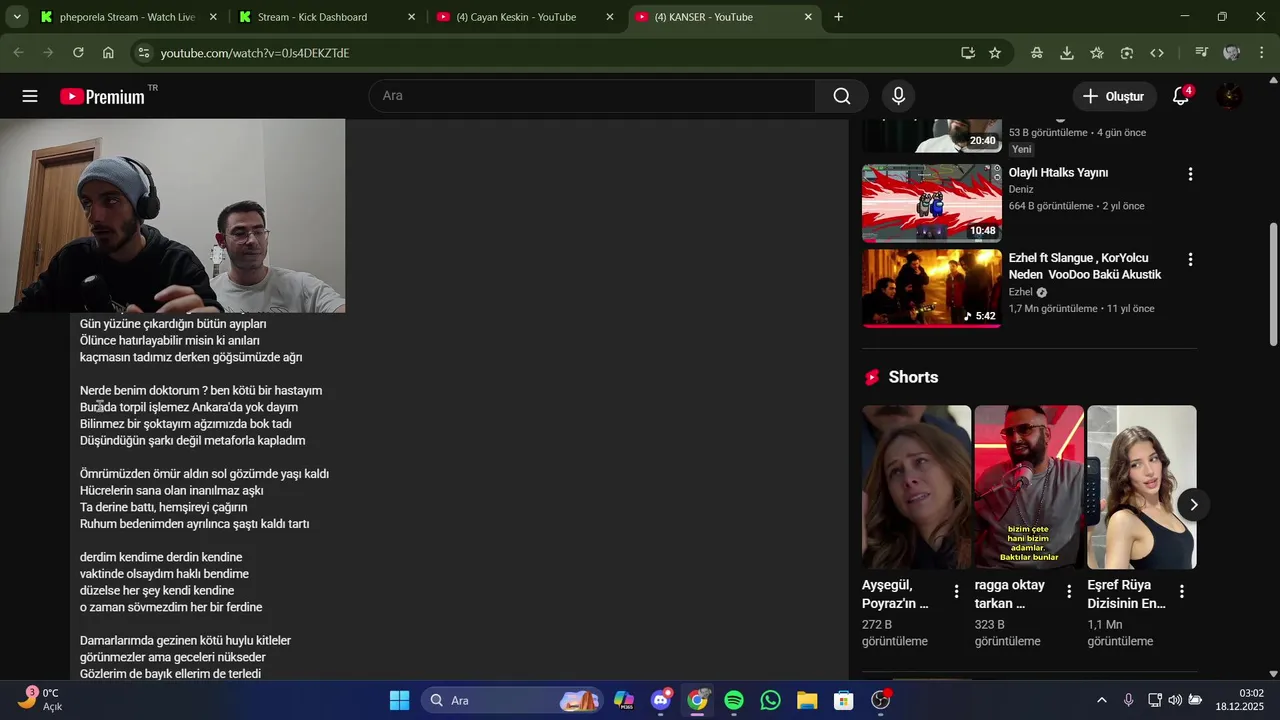Image resolution: width=1280 pixels, height=720 pixels.
Task: Open options for Eşref Rüya short
Action: (1181, 591)
